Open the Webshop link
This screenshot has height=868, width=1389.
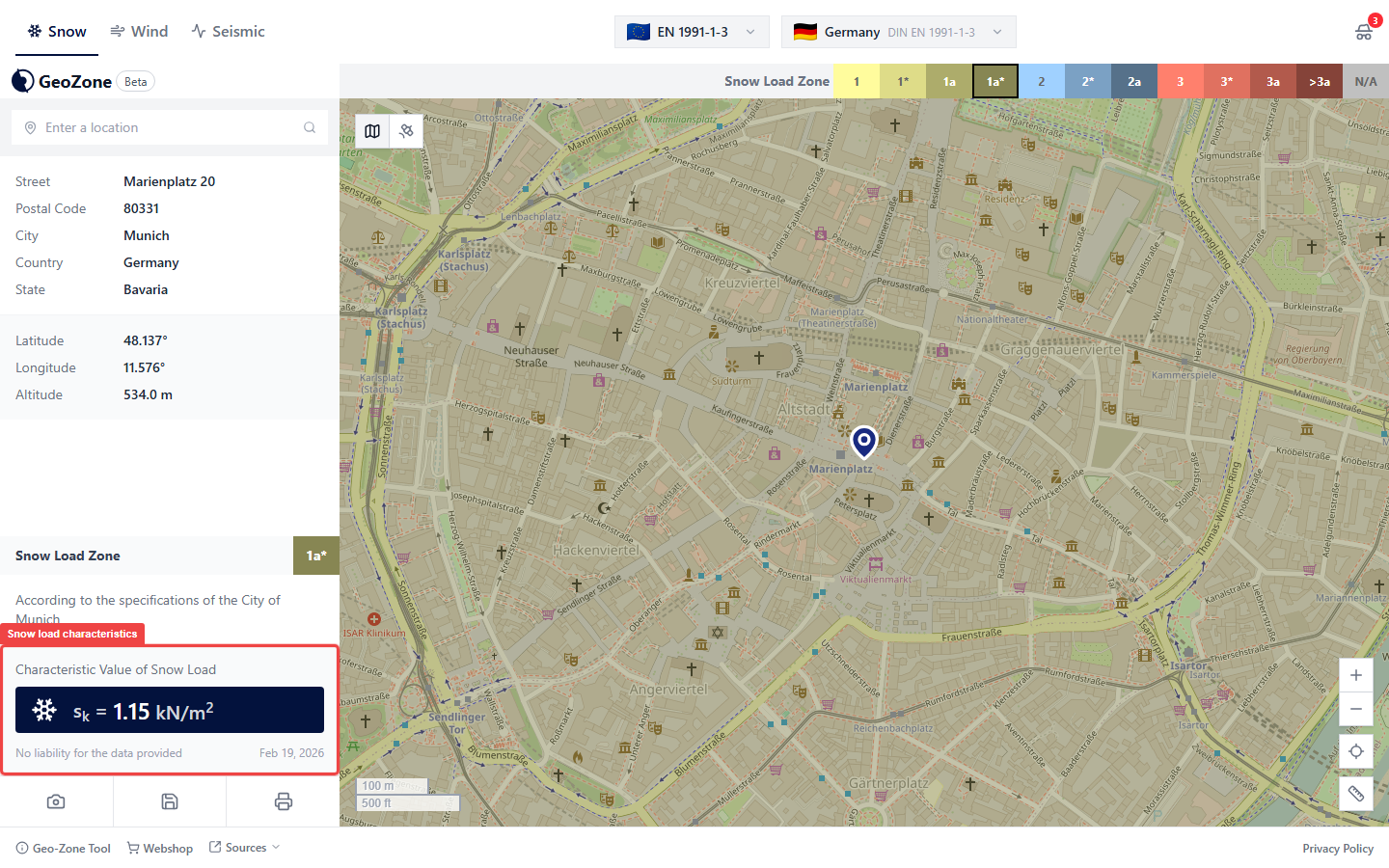click(x=160, y=849)
